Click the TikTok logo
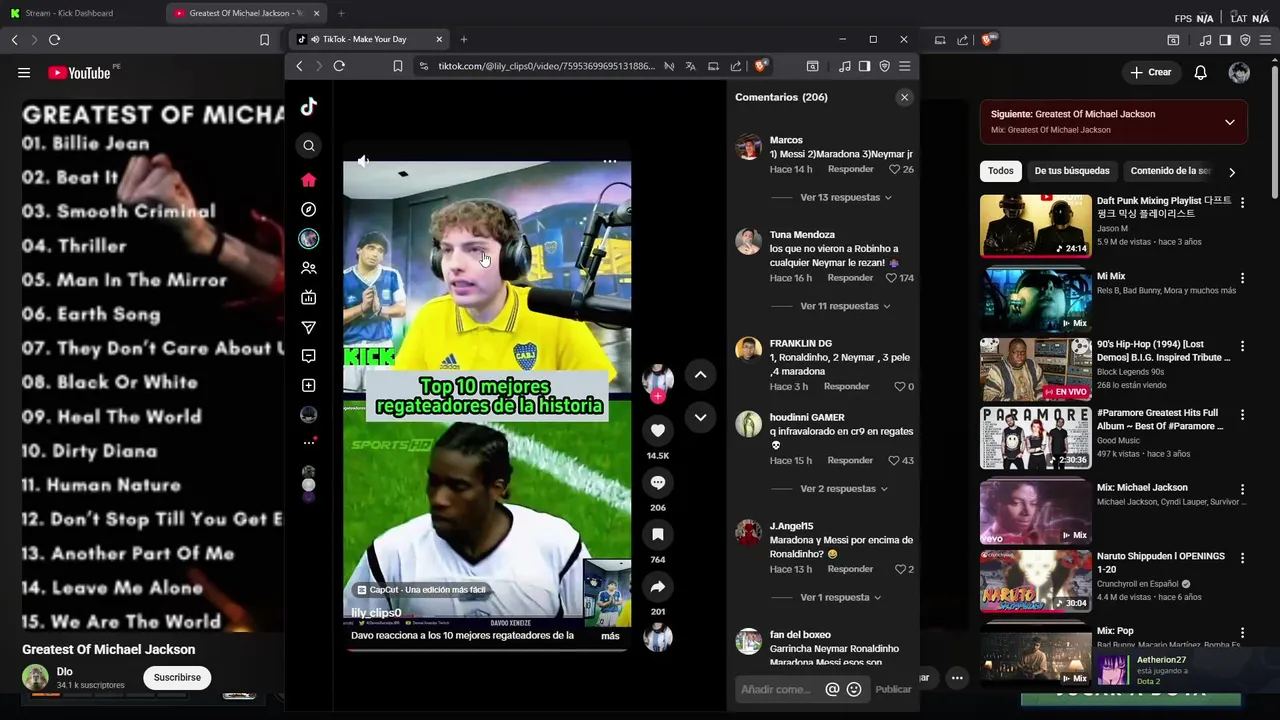Image resolution: width=1280 pixels, height=720 pixels. click(x=309, y=106)
